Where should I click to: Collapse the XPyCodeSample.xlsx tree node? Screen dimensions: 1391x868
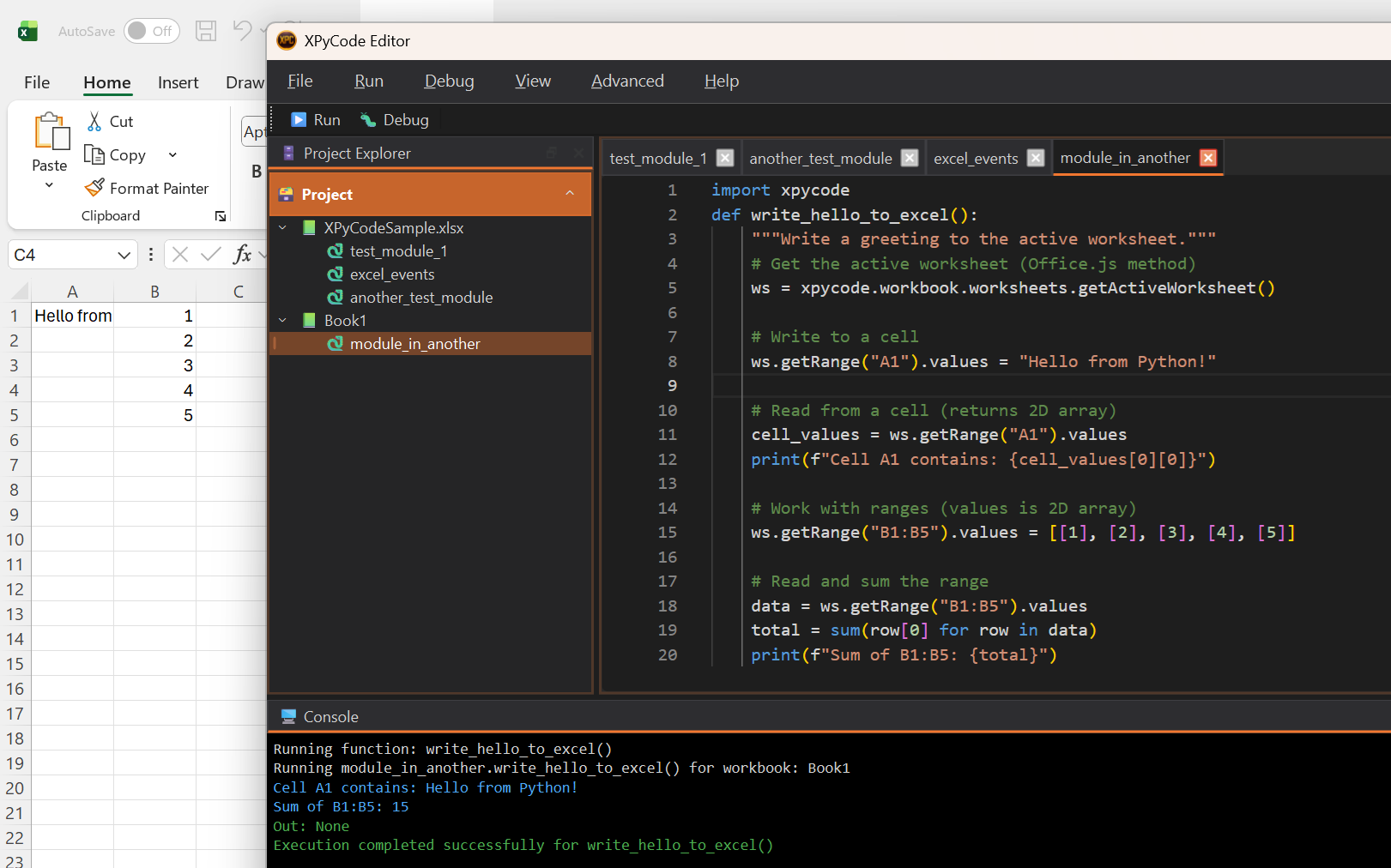pos(283,228)
